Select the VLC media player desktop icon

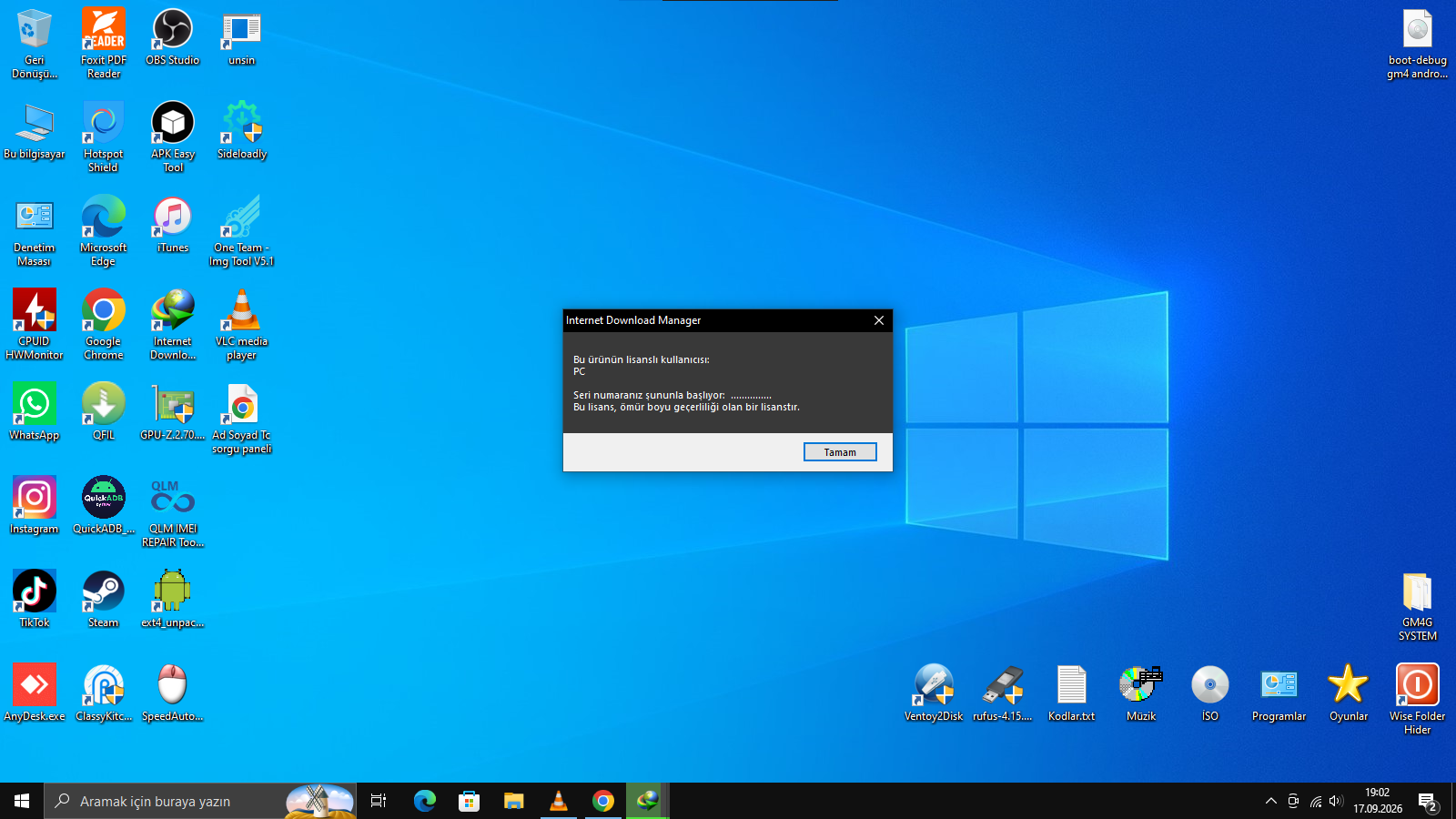pyautogui.click(x=242, y=325)
